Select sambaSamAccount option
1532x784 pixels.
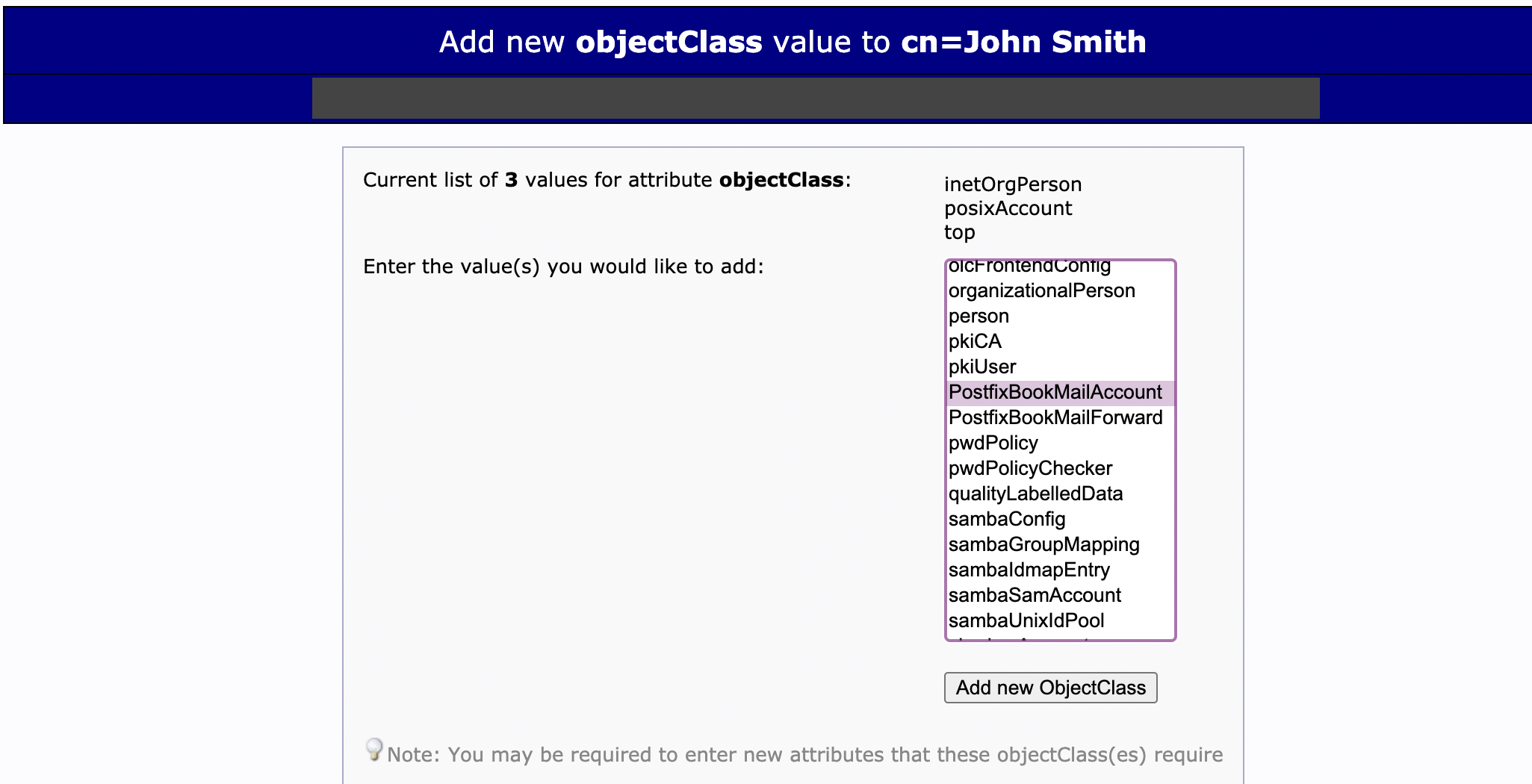pyautogui.click(x=1060, y=595)
